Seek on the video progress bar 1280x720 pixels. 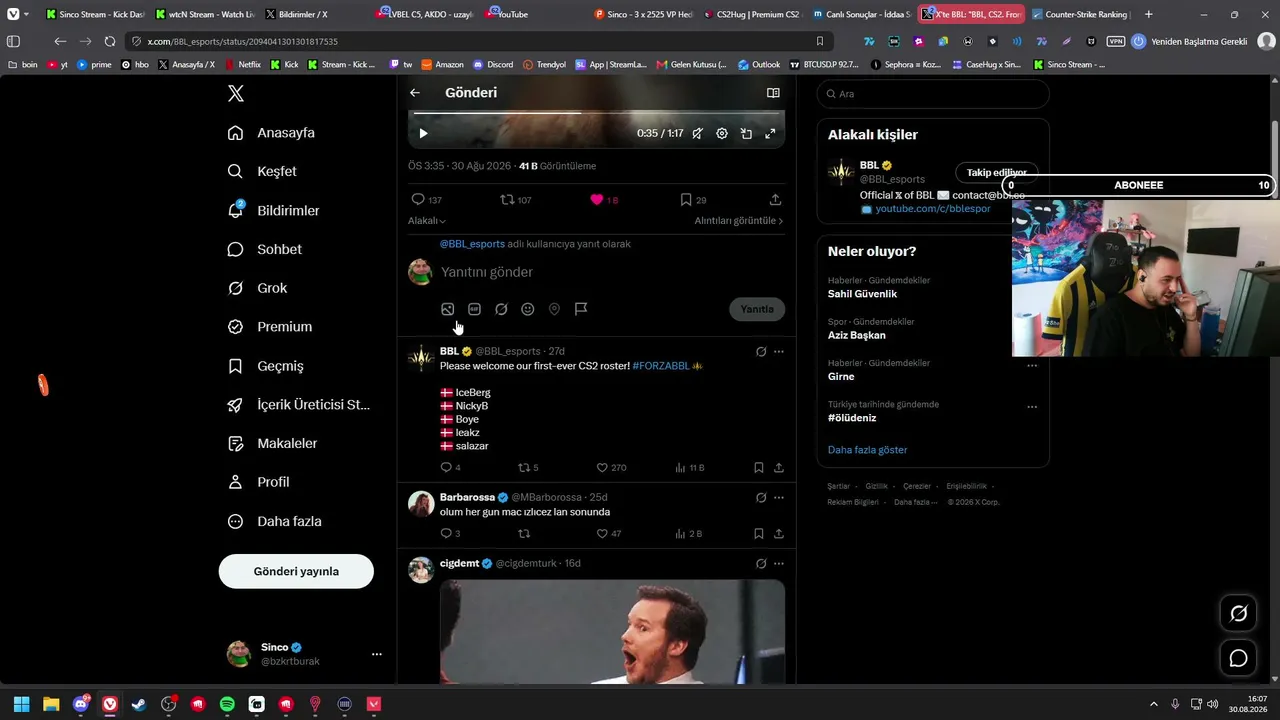(596, 112)
